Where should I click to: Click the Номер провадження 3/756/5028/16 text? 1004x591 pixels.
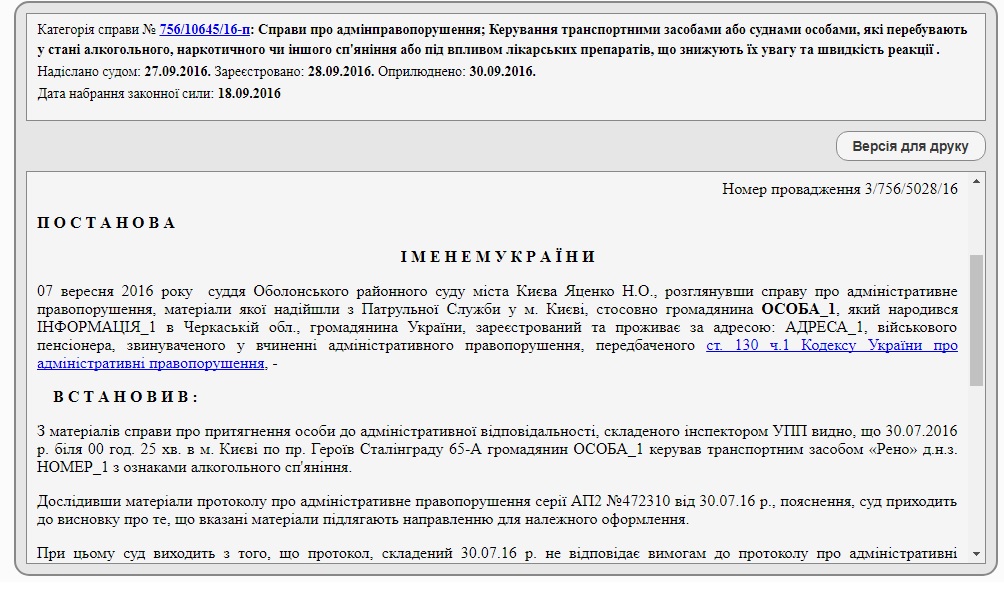tap(840, 189)
